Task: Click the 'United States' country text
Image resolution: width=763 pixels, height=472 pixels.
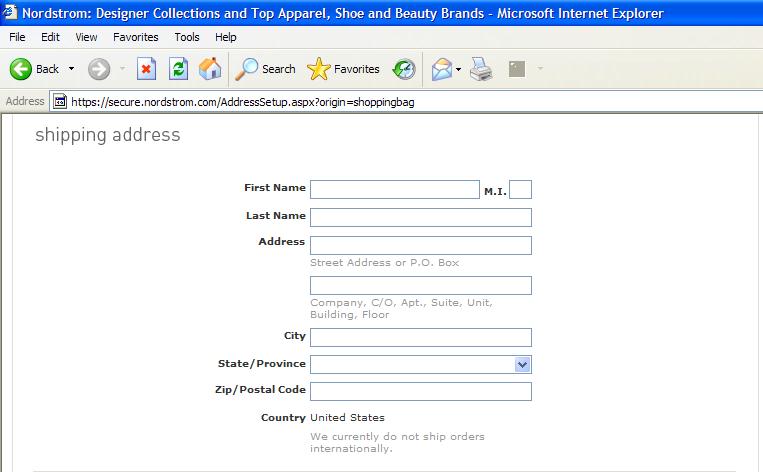Action: [x=347, y=418]
